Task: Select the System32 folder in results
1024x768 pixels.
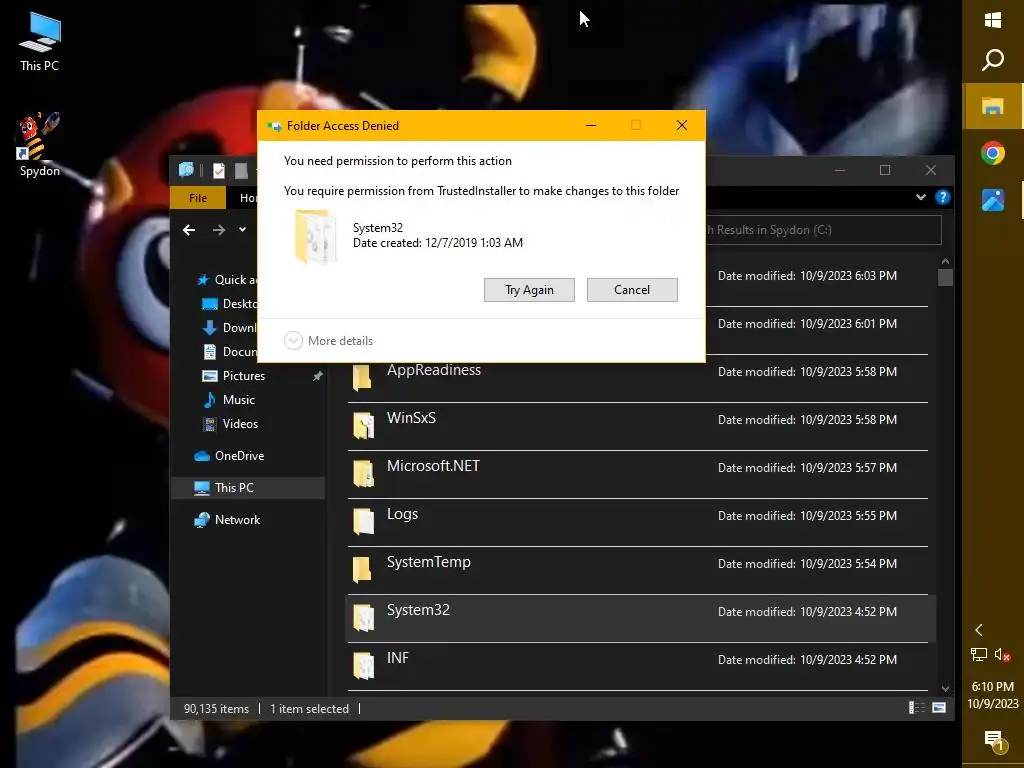Action: click(x=640, y=618)
